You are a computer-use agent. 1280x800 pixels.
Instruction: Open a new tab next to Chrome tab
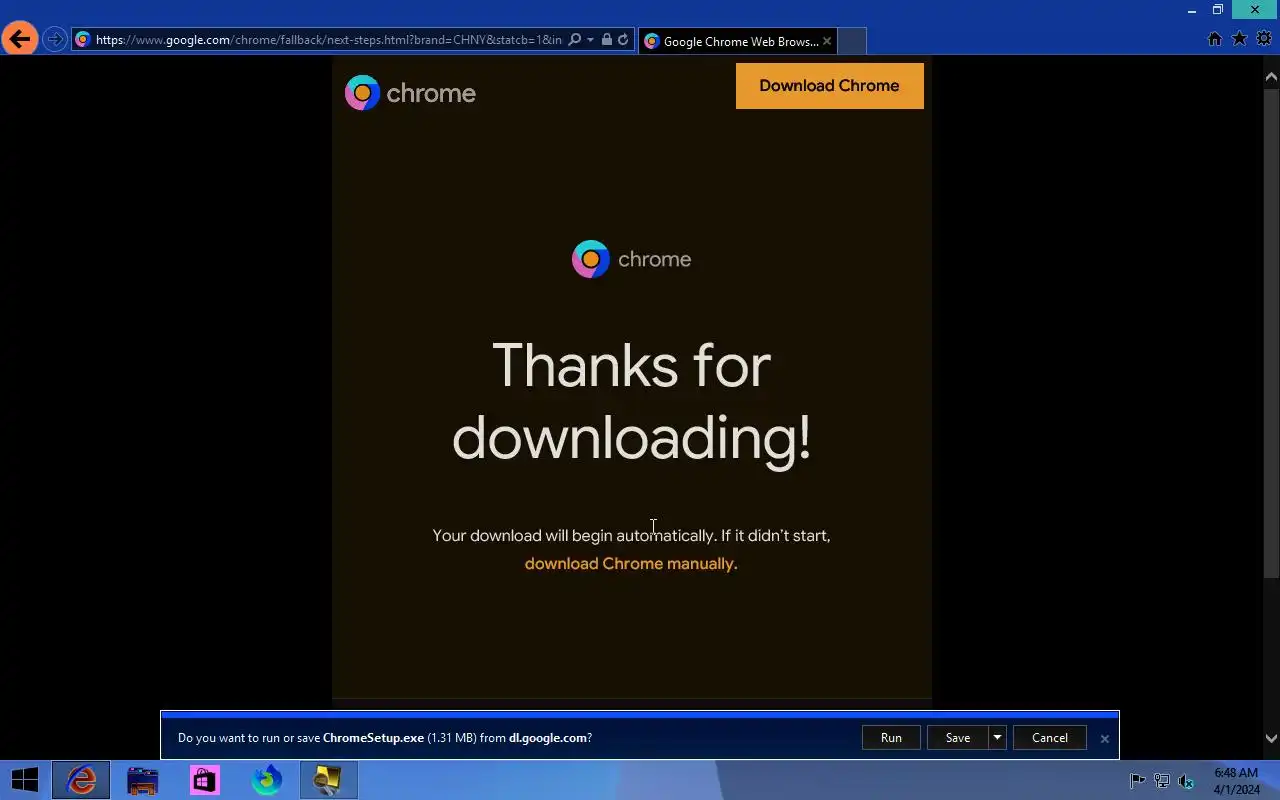click(x=851, y=41)
